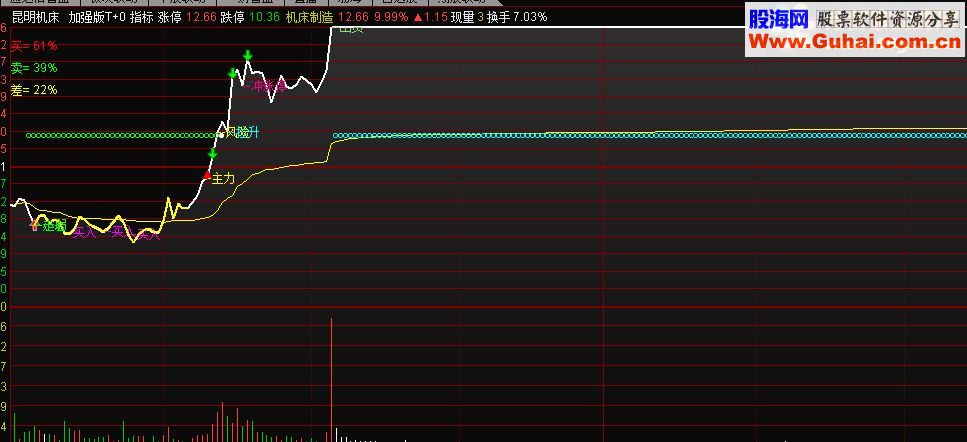This screenshot has width=967, height=442.
Task: Click the 换手 7.03% turnover value
Action: click(x=517, y=17)
